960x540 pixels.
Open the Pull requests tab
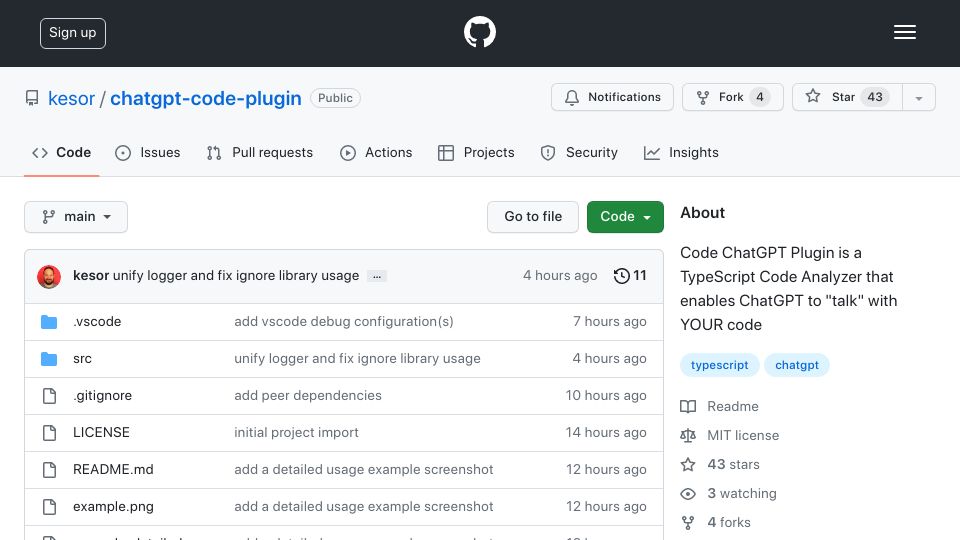260,152
